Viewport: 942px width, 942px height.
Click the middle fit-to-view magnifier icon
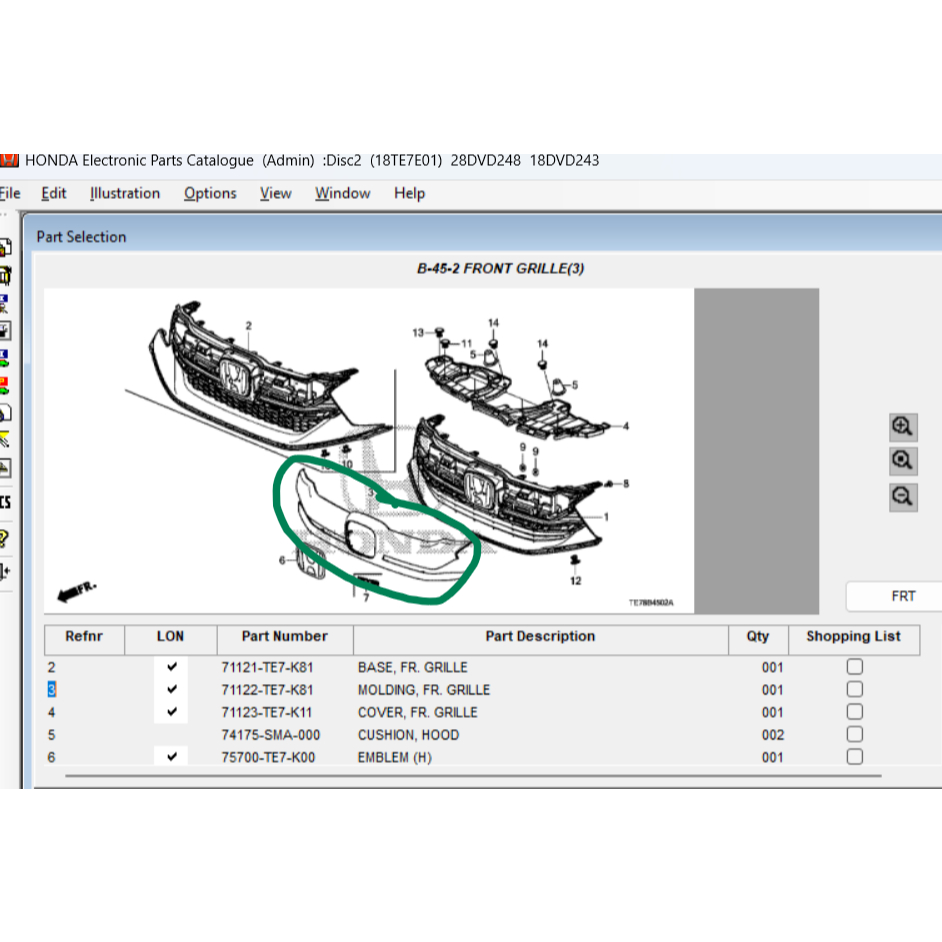pyautogui.click(x=903, y=461)
